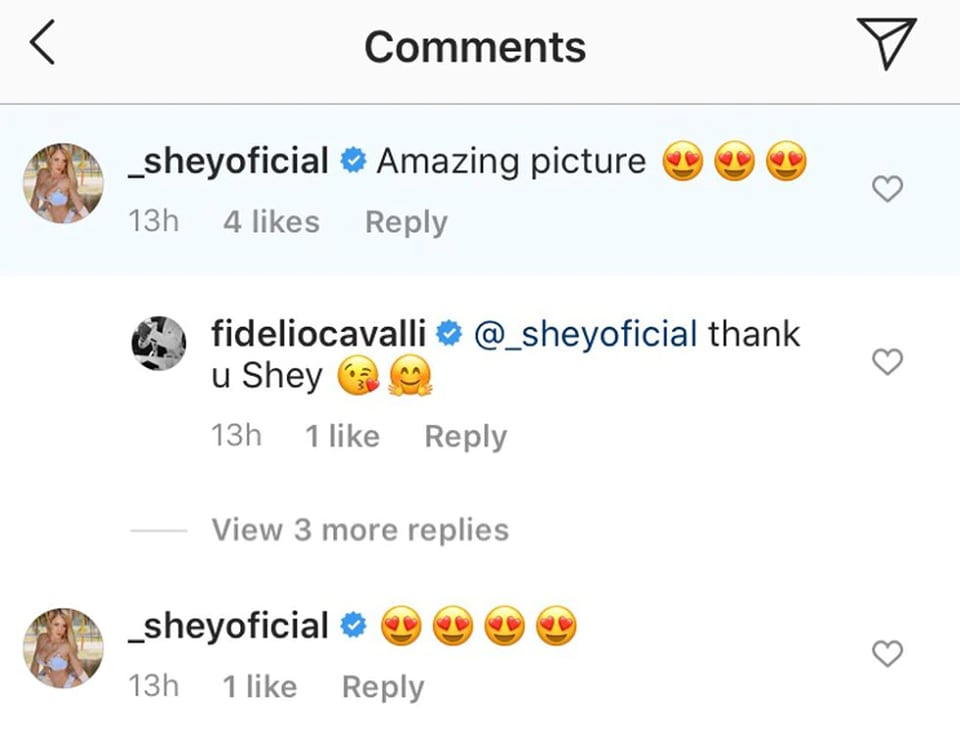
Task: Reply to fideliocavalli's "thank u Shey" comment
Action: (x=465, y=436)
